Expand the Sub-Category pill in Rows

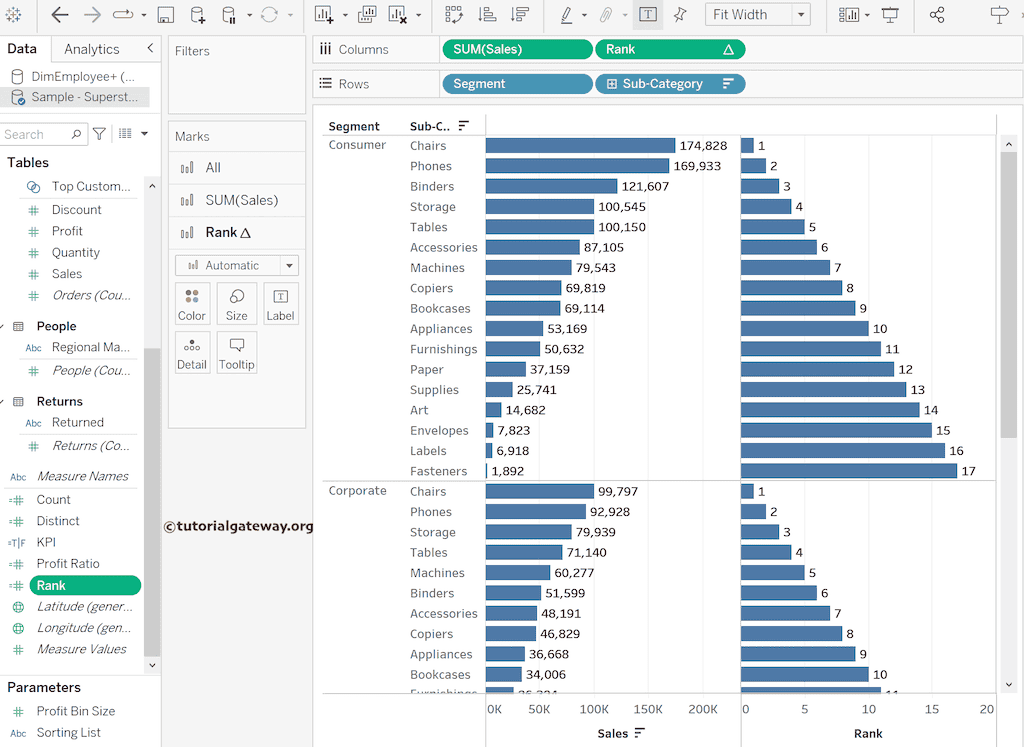click(609, 84)
